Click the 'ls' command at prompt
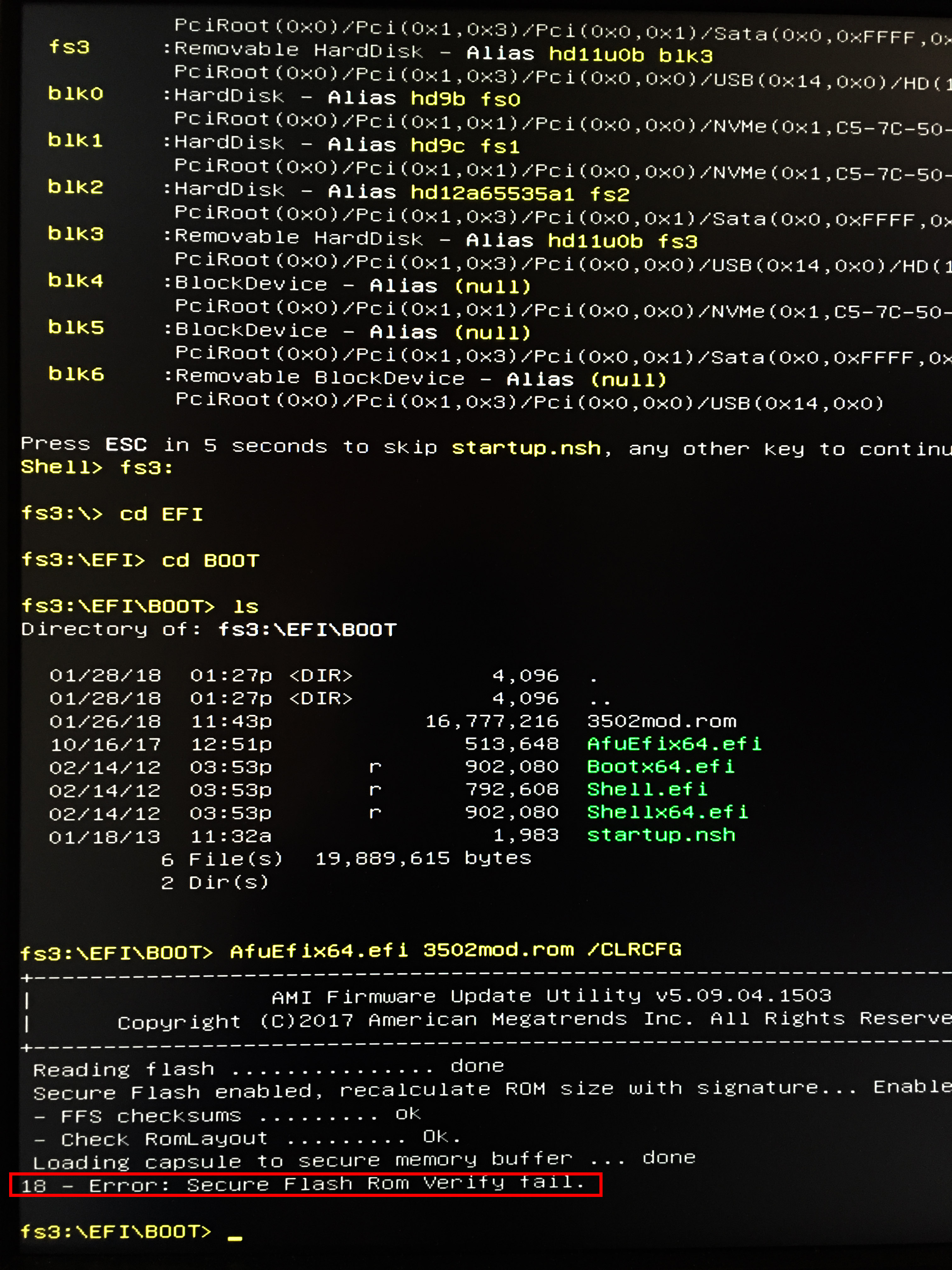The height and width of the screenshot is (1270, 952). tap(246, 607)
